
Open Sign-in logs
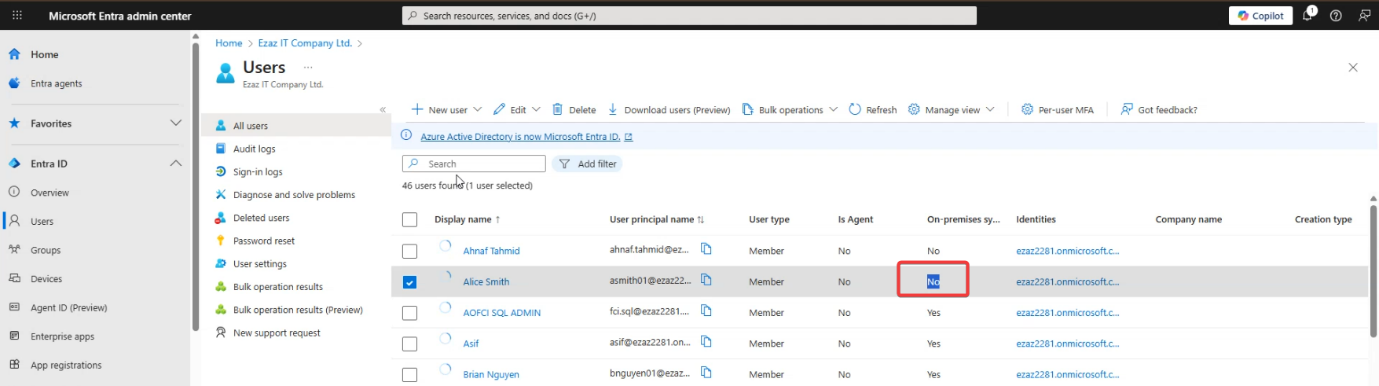click(x=257, y=172)
